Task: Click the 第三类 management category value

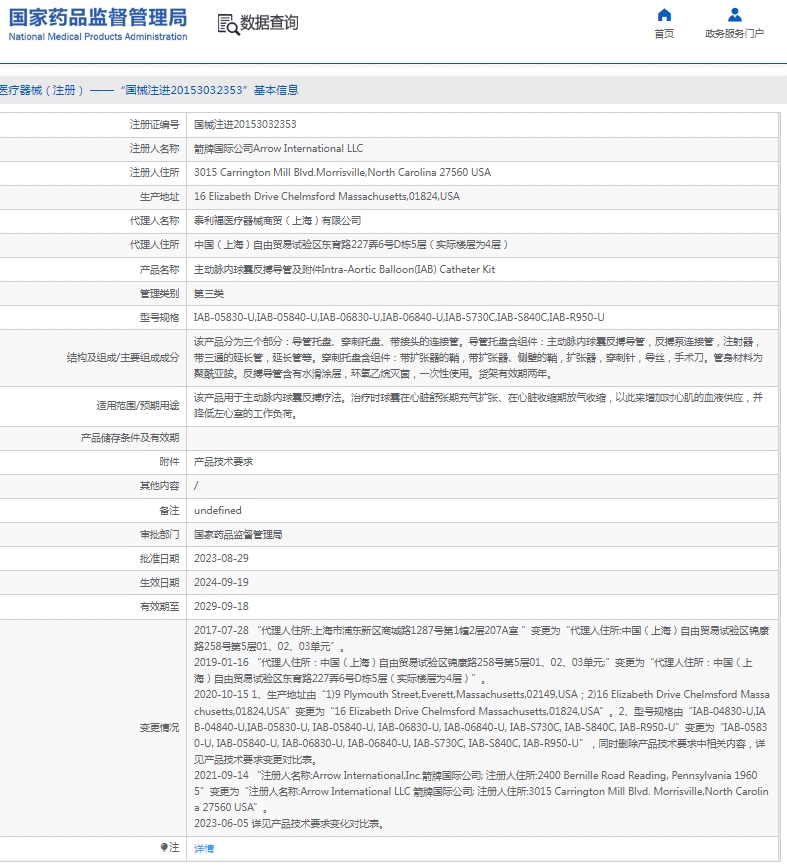Action: [x=209, y=293]
